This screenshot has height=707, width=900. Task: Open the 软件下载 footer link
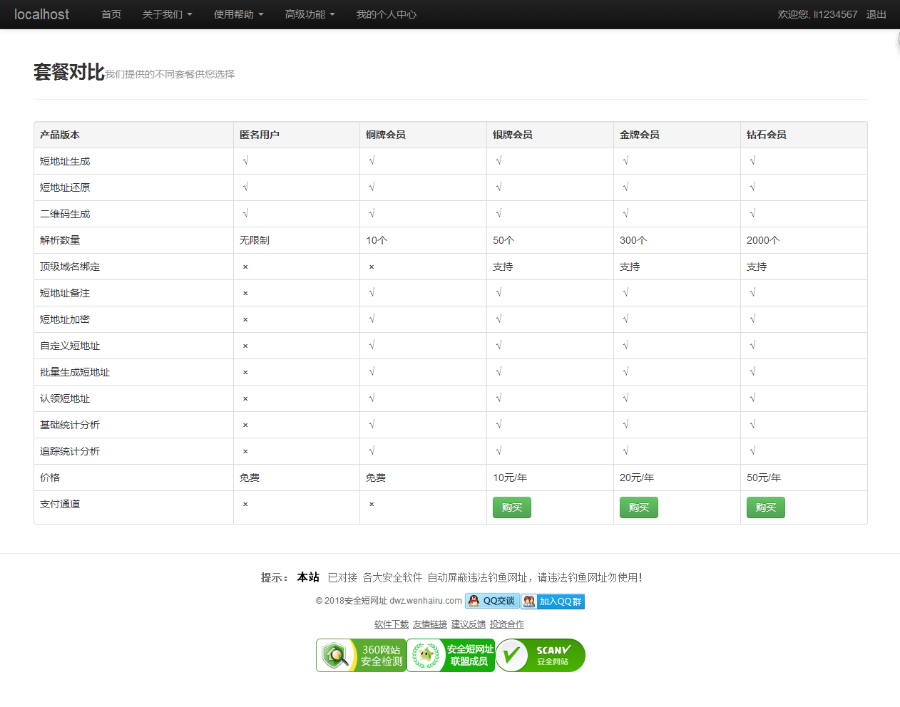pyautogui.click(x=392, y=624)
